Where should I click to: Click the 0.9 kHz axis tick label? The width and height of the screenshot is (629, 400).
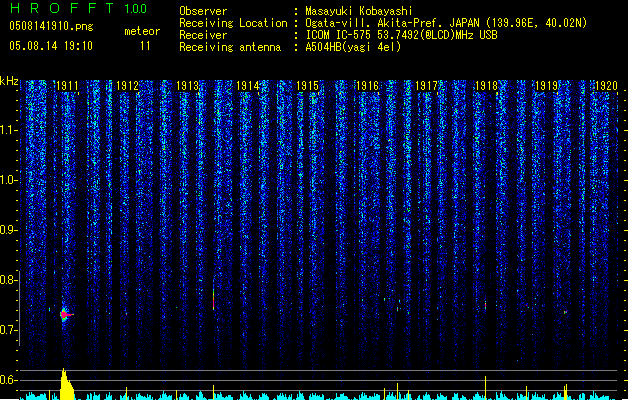(8, 230)
